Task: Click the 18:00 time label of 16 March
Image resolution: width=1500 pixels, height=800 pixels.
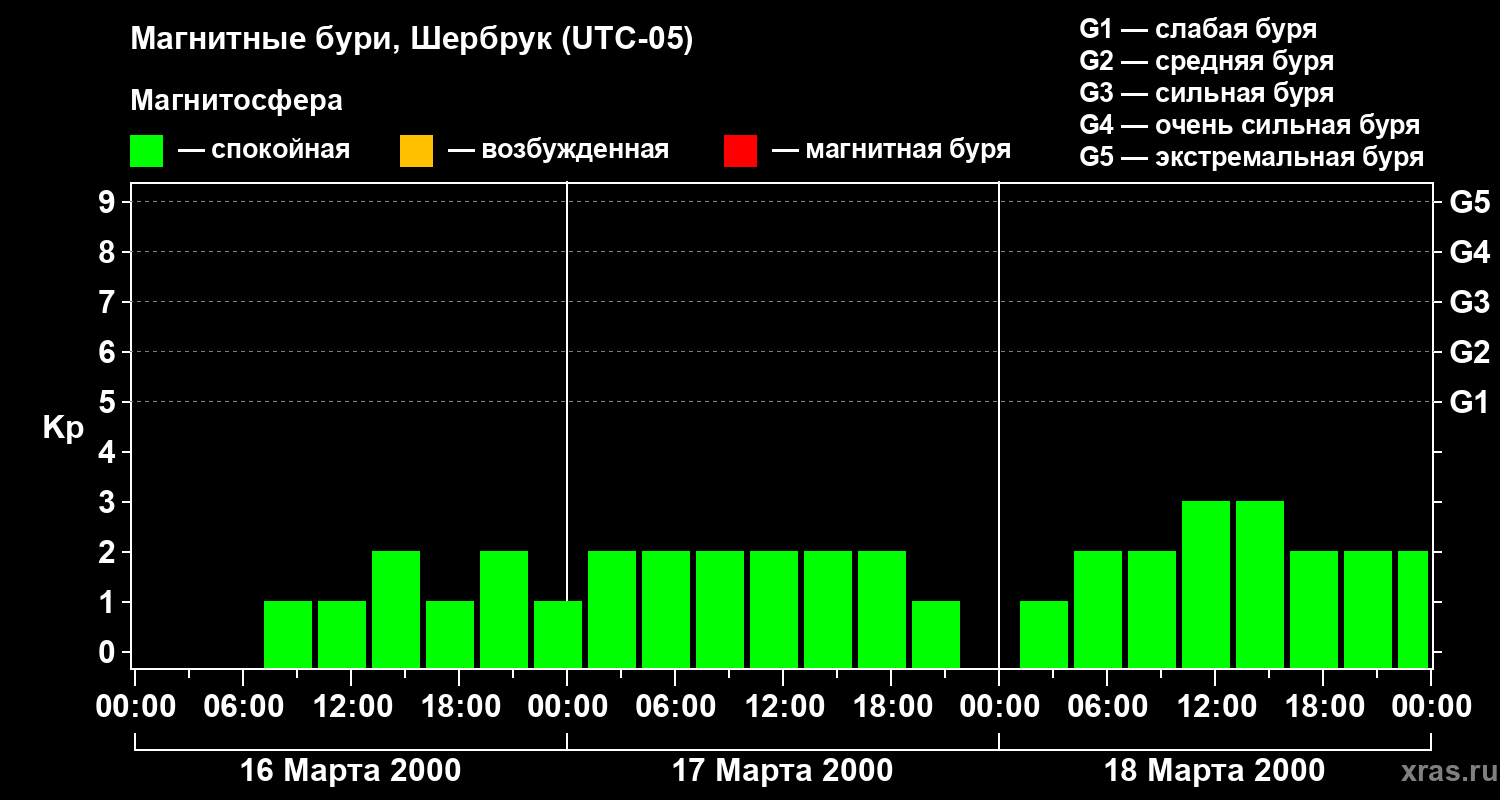Action: coord(459,707)
